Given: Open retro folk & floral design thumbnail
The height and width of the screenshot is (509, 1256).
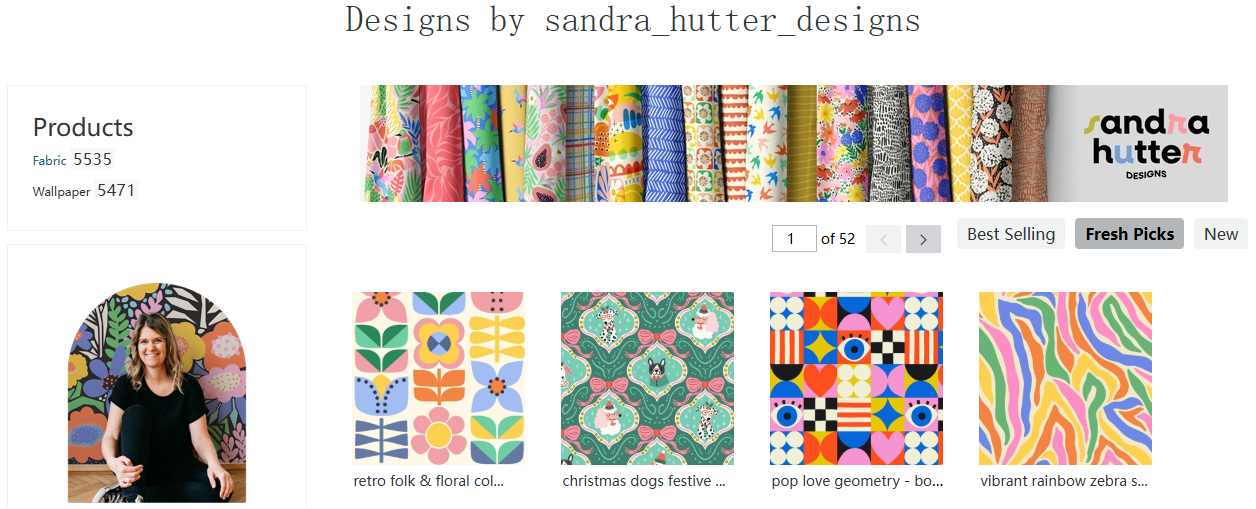Looking at the screenshot, I should (438, 378).
